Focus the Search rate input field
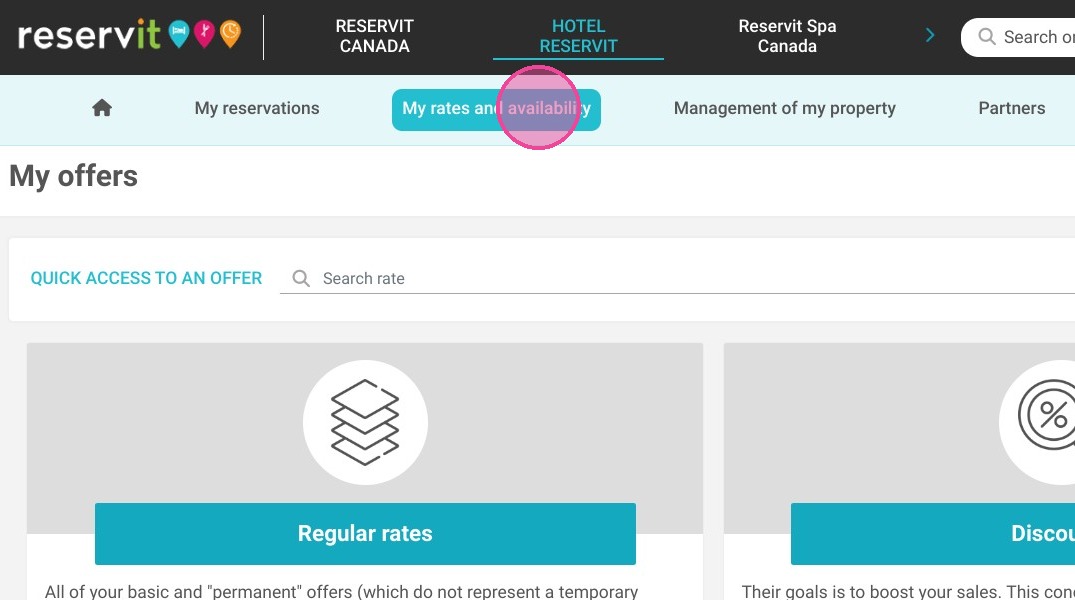The image size is (1075, 600). pos(677,278)
